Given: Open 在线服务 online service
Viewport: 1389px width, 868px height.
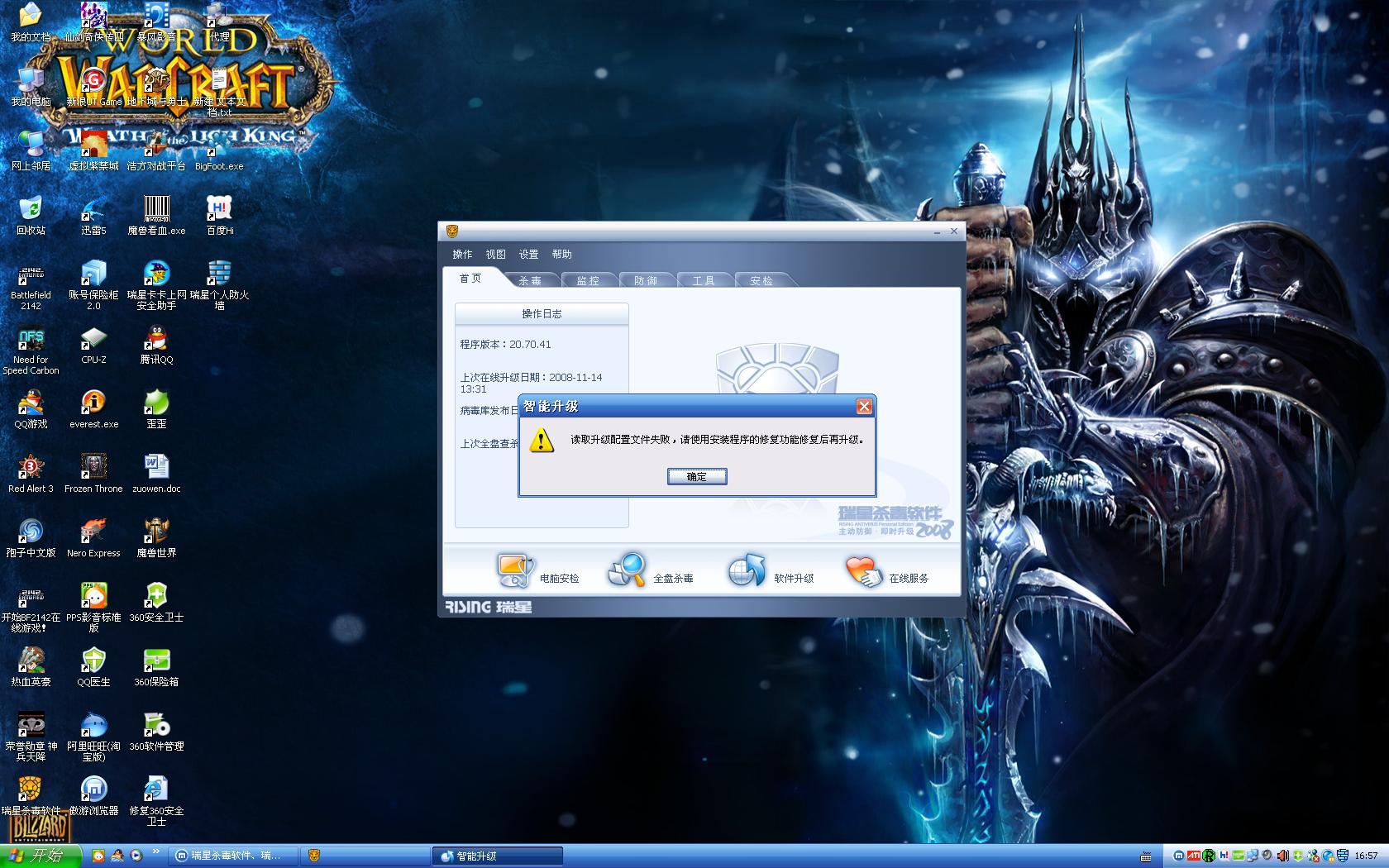Looking at the screenshot, I should (887, 571).
